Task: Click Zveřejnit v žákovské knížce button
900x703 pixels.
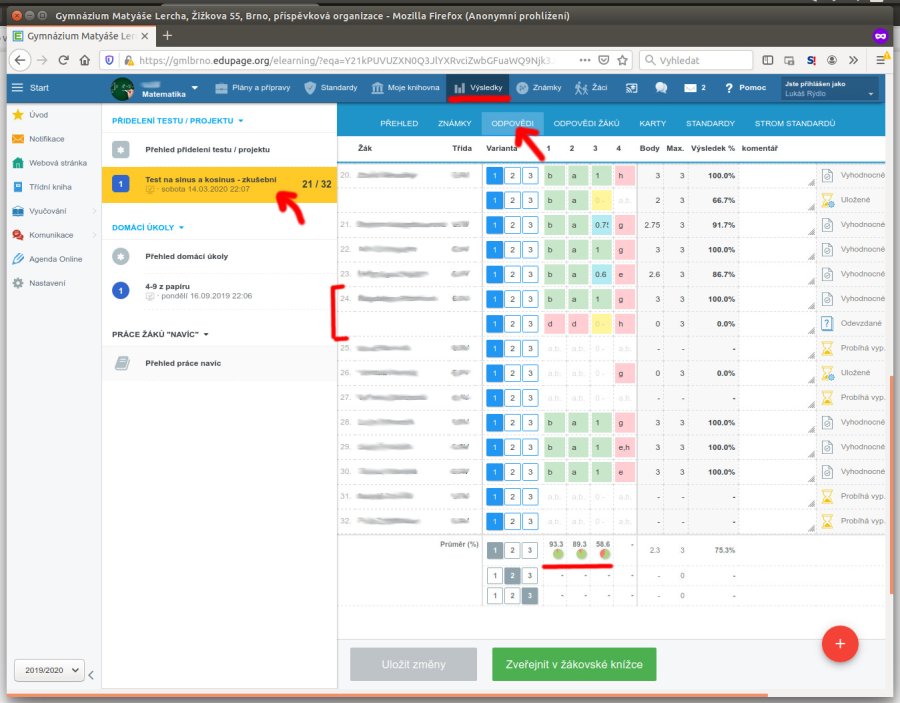Action: pos(573,664)
